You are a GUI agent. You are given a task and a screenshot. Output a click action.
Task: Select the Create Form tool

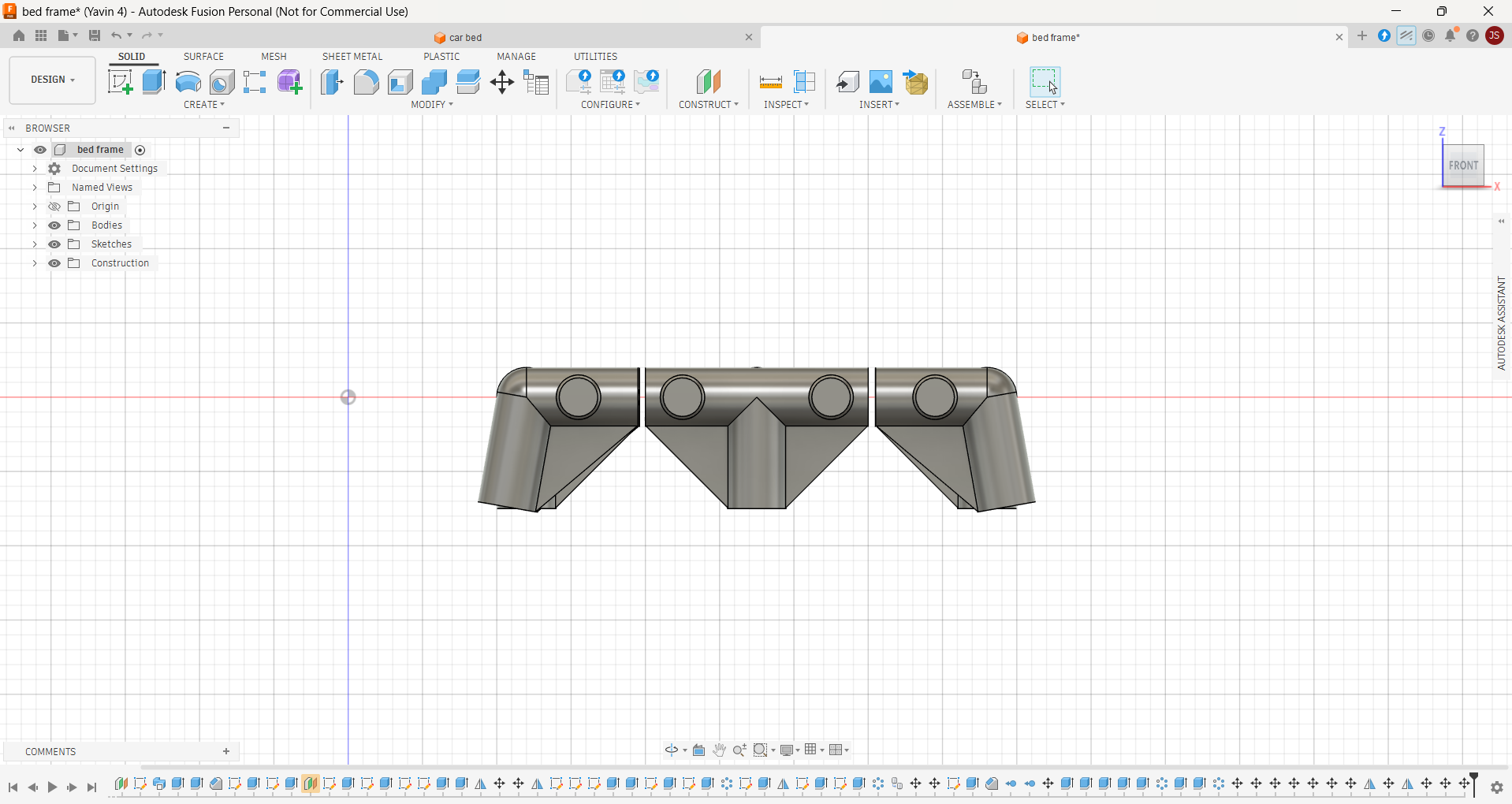[289, 82]
